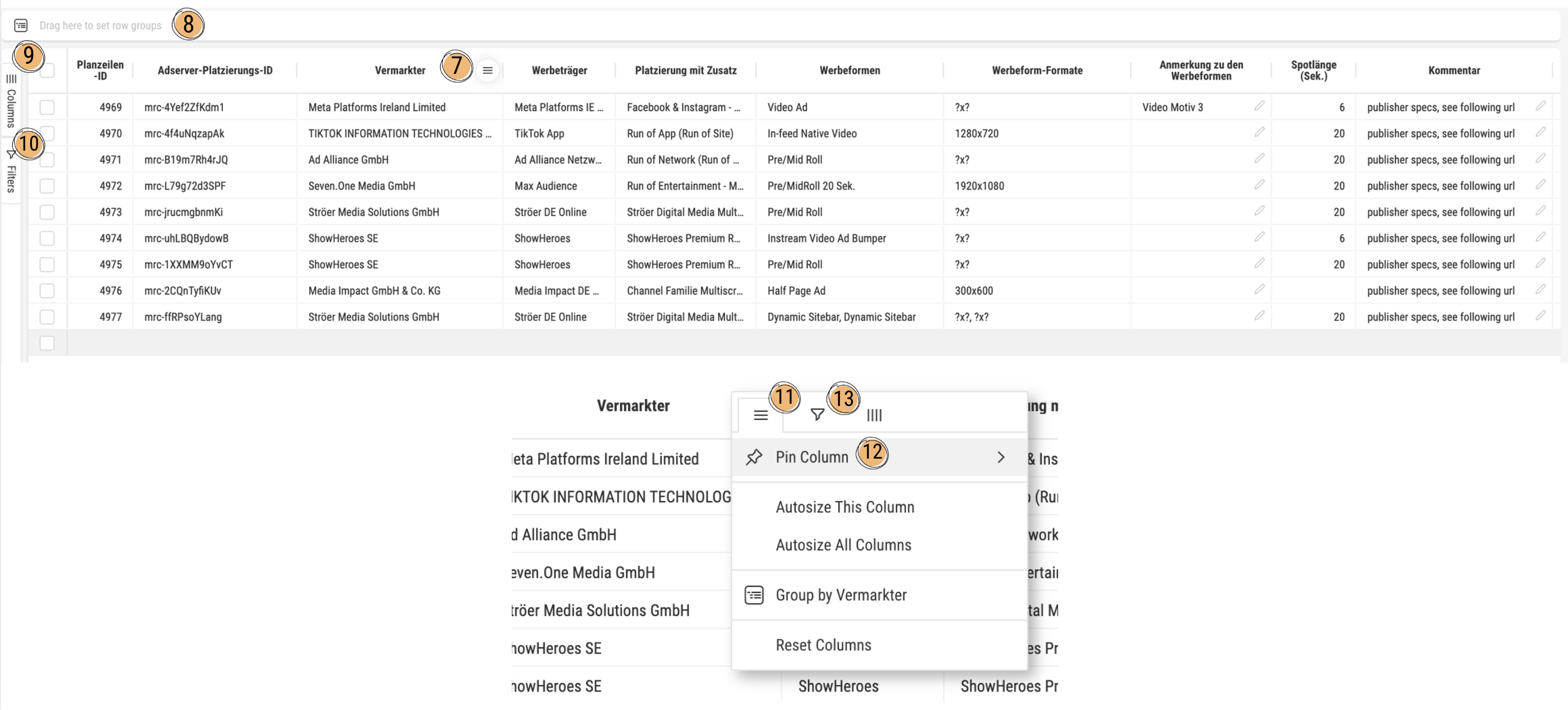
Task: Check the row 4977 checkbox
Action: (47, 317)
